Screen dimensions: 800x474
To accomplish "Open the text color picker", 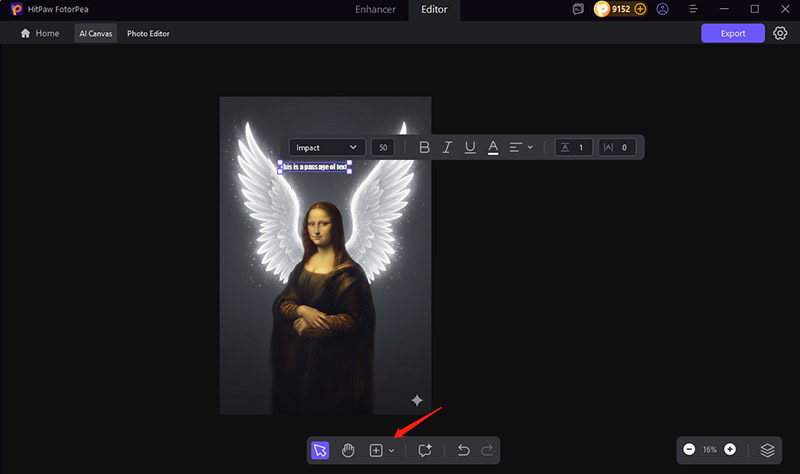I will (x=493, y=147).
